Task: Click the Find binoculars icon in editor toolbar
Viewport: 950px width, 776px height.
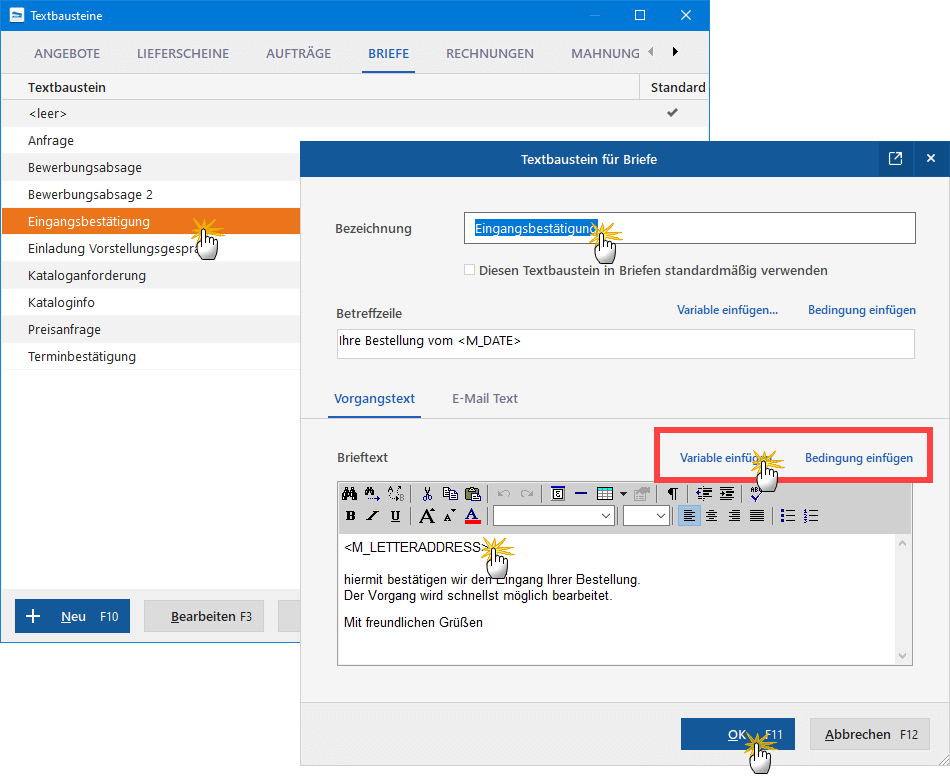Action: [349, 493]
